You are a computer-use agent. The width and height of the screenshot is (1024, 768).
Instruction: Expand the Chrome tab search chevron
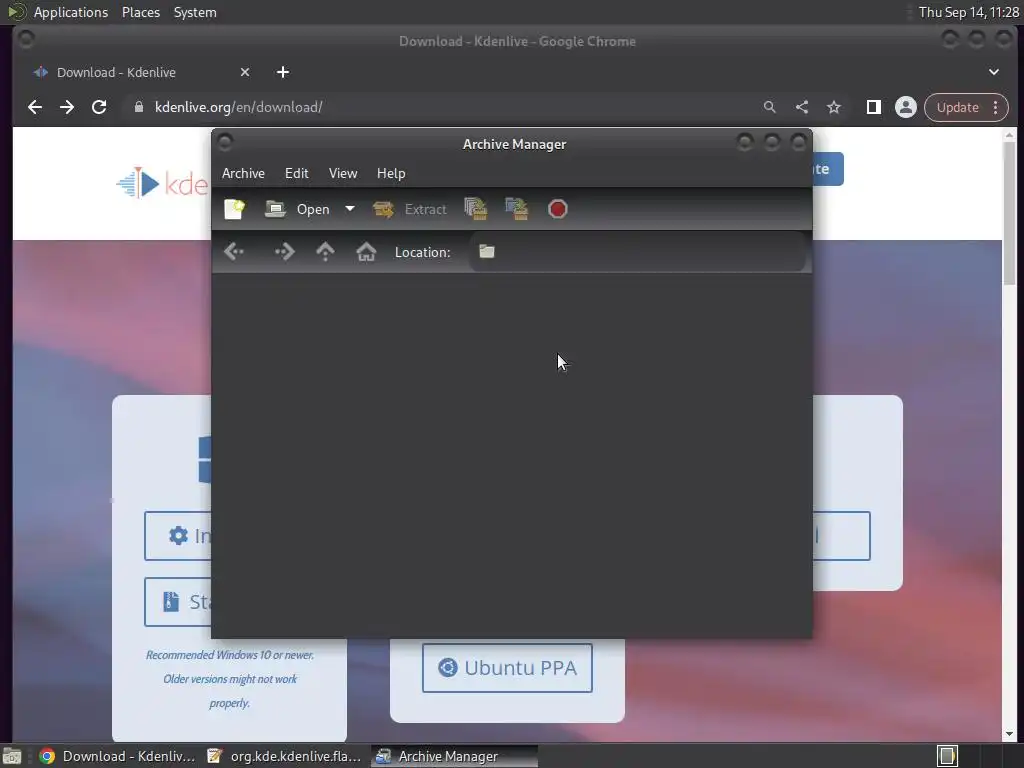994,72
